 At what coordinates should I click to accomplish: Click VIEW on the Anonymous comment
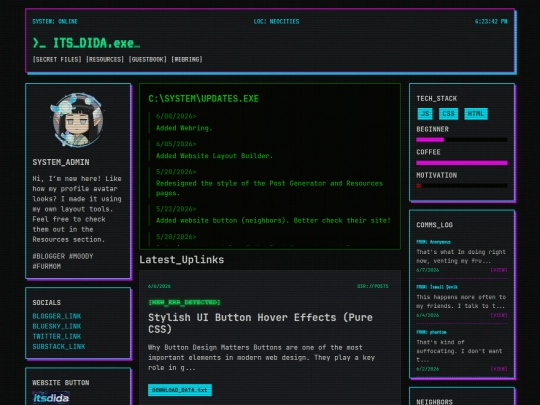click(499, 270)
